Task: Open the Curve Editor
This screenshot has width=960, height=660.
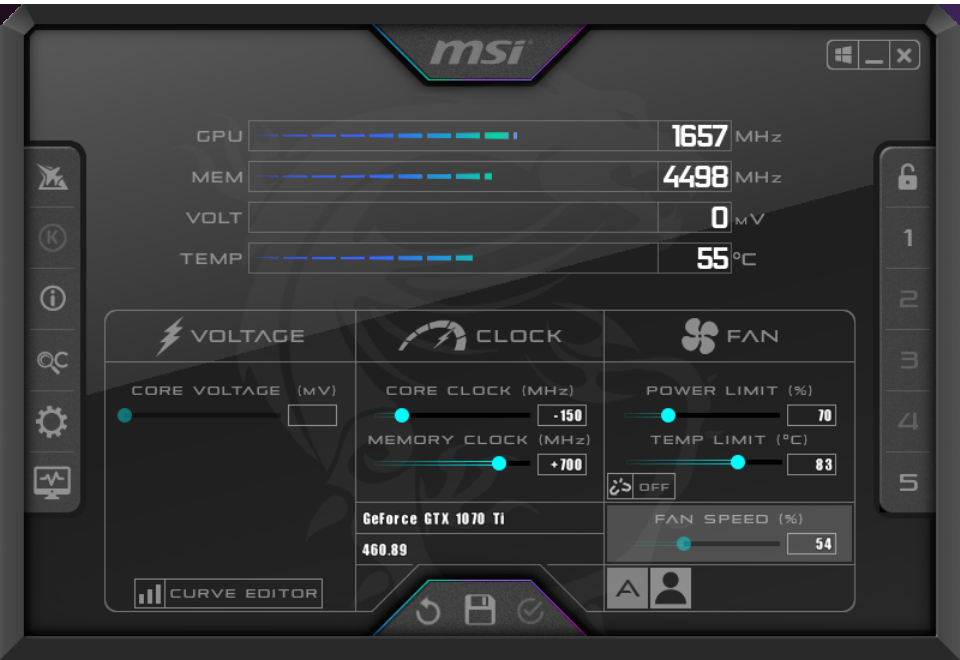Action: pyautogui.click(x=228, y=593)
